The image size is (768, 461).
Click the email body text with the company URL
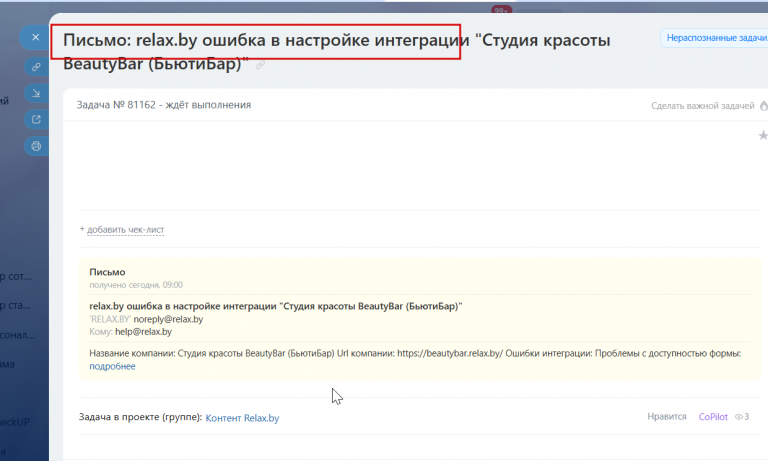[x=415, y=353]
